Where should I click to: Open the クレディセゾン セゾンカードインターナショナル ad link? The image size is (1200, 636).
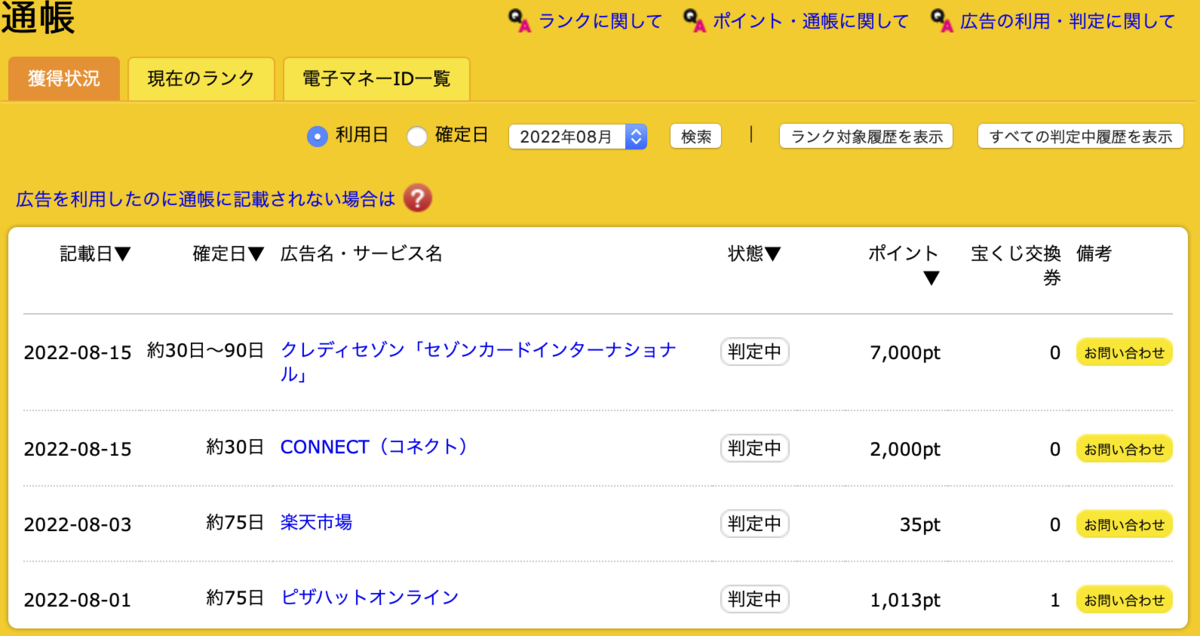[479, 362]
